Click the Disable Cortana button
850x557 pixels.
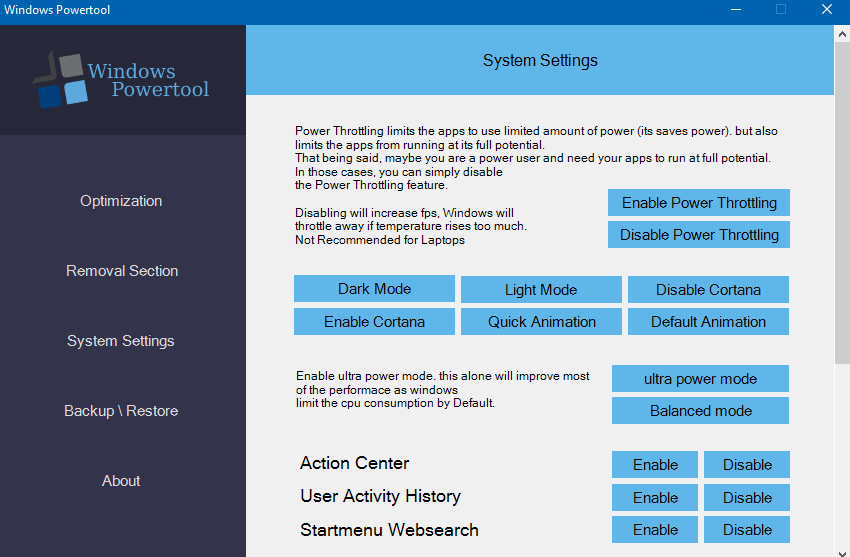(708, 289)
